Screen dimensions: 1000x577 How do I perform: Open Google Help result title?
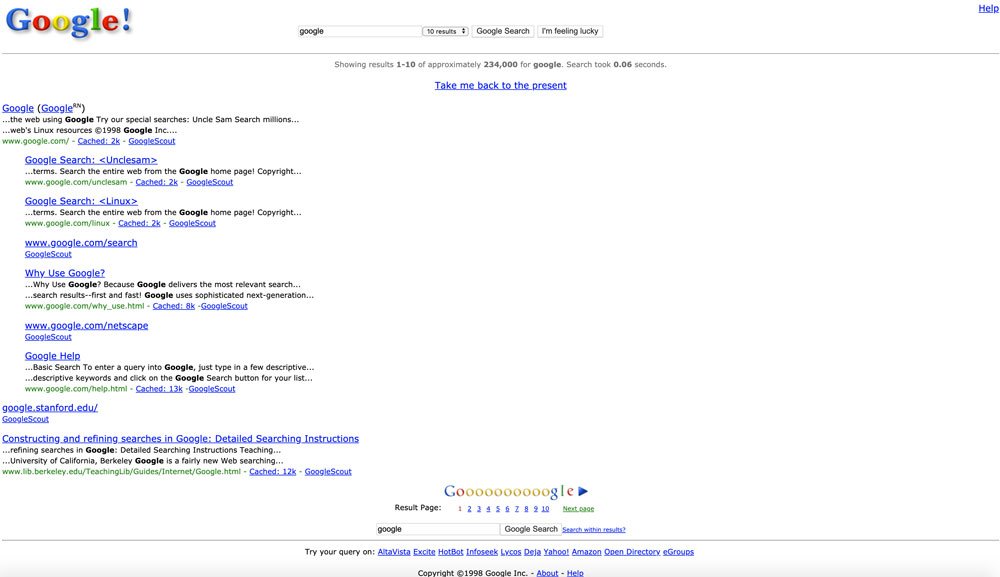coord(52,356)
